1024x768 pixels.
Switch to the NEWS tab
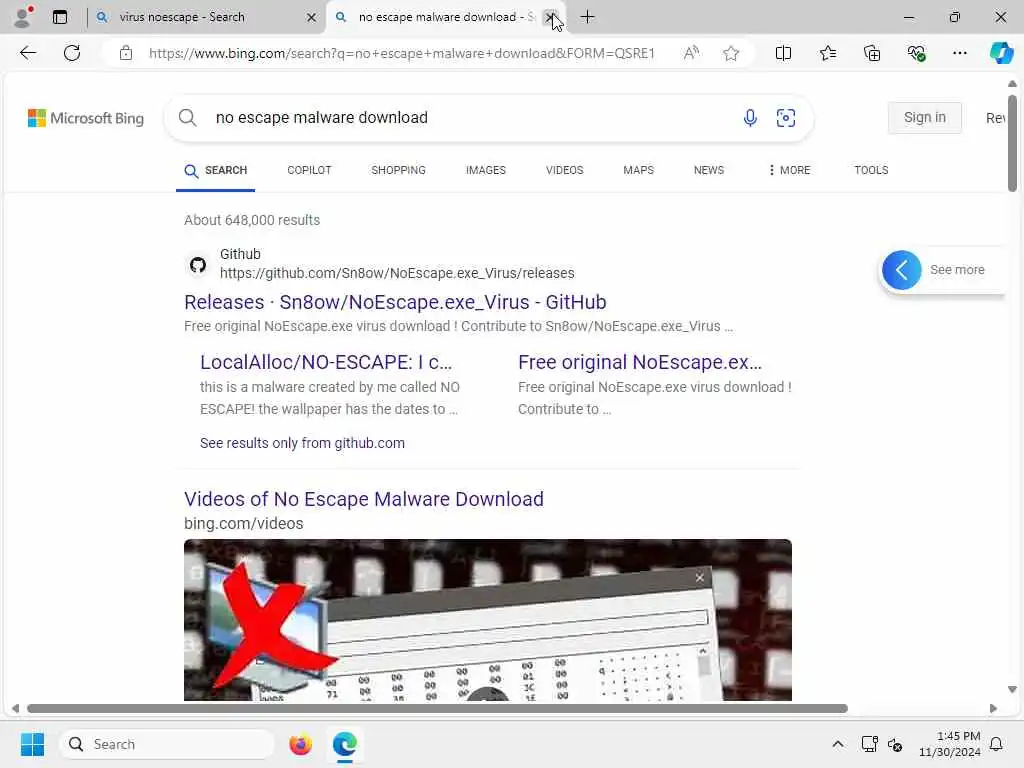tap(709, 170)
